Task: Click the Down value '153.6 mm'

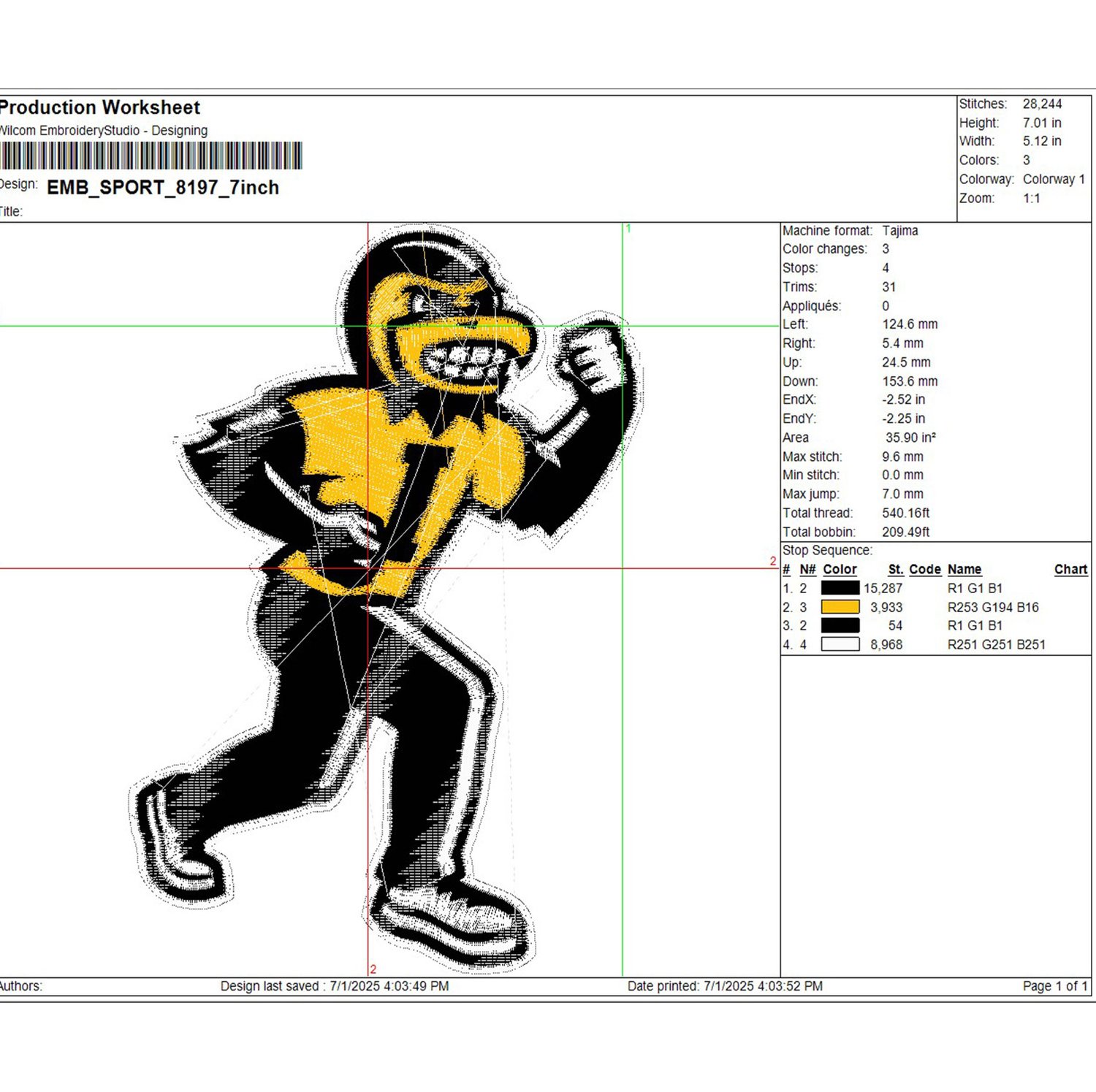Action: pyautogui.click(x=910, y=381)
